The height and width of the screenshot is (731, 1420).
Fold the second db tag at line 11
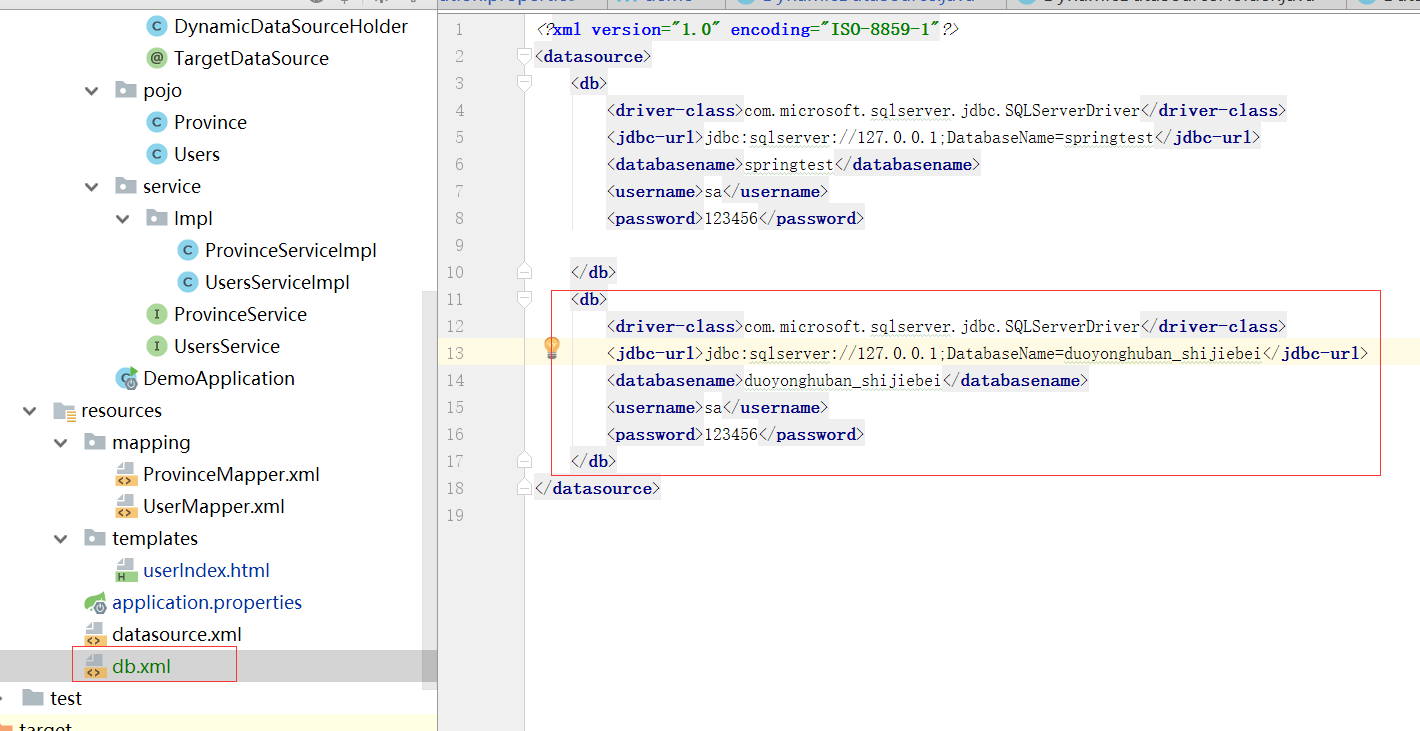point(523,299)
